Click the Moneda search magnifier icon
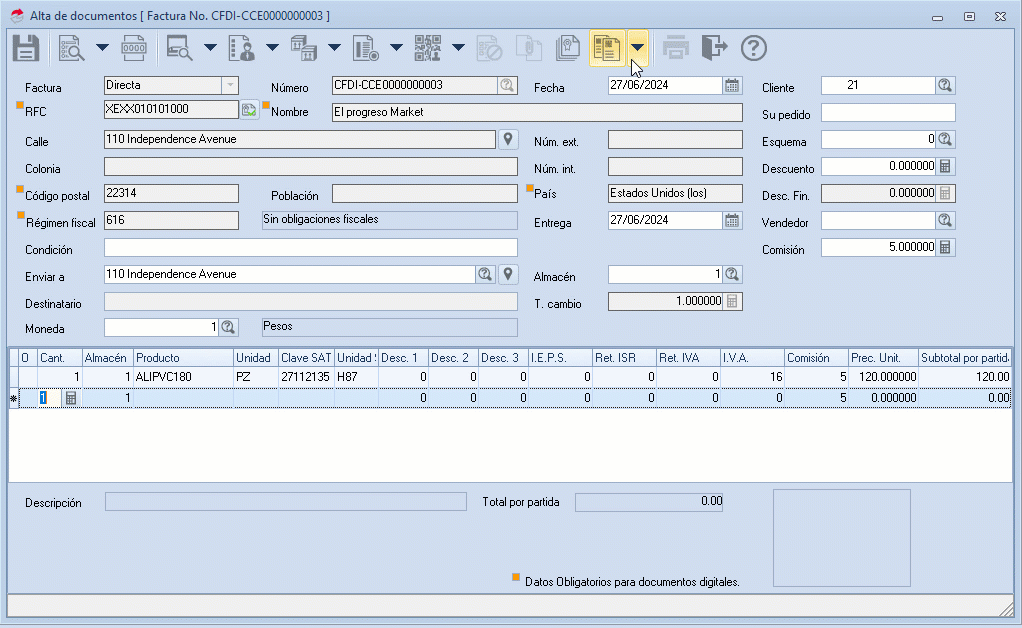1022x628 pixels. (228, 327)
